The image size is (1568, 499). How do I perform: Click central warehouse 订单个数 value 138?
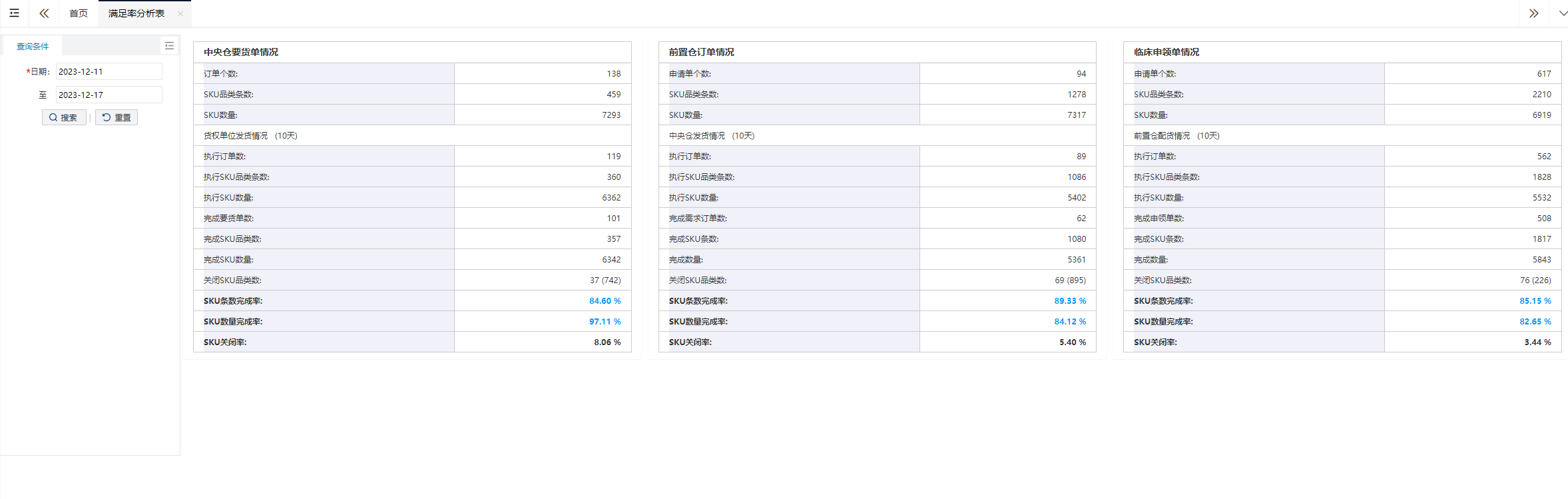[613, 73]
